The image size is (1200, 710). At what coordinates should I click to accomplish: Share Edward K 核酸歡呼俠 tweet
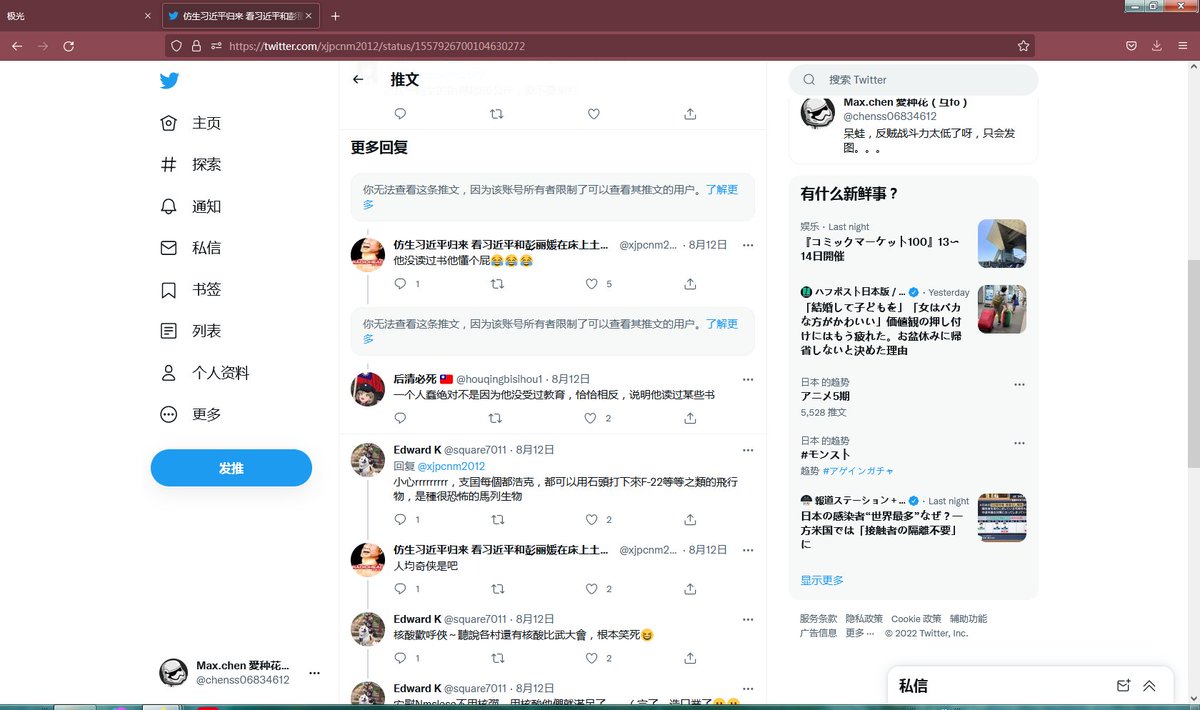690,658
